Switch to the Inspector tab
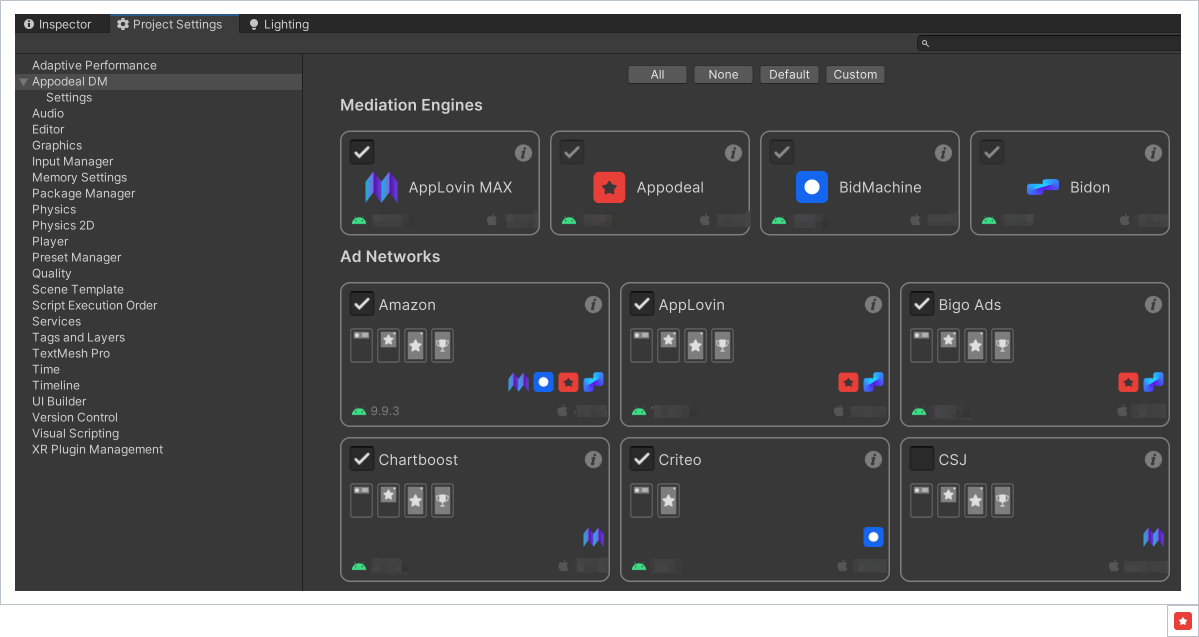The image size is (1199, 637). tap(58, 24)
